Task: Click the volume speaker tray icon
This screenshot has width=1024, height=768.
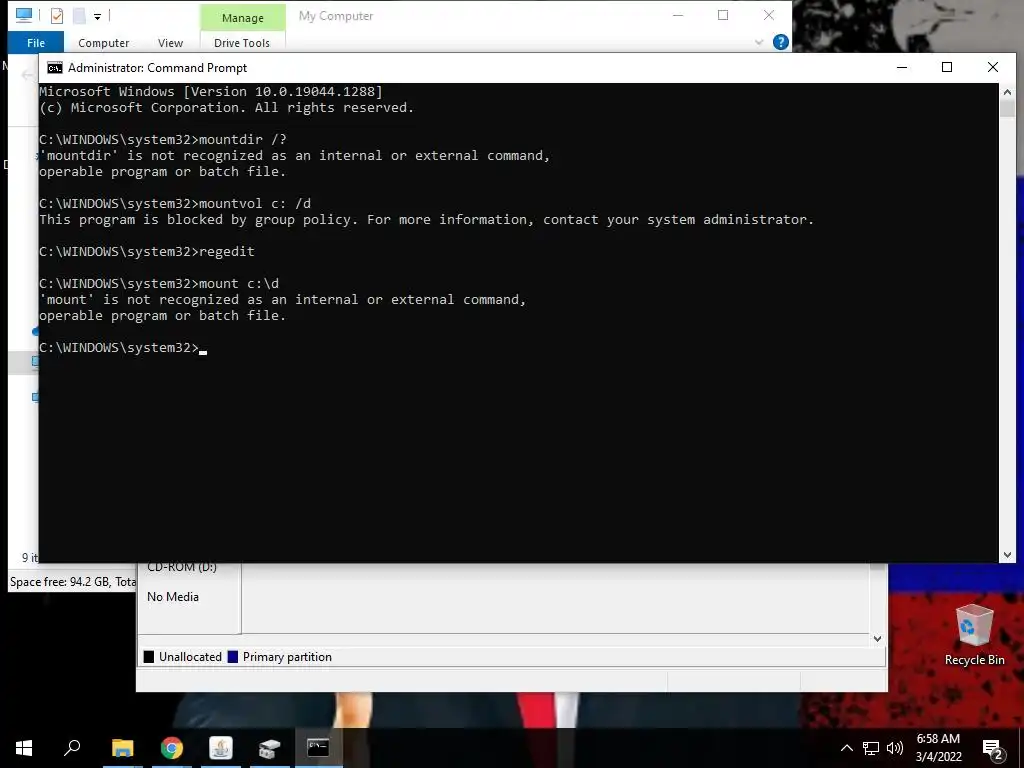Action: point(895,748)
